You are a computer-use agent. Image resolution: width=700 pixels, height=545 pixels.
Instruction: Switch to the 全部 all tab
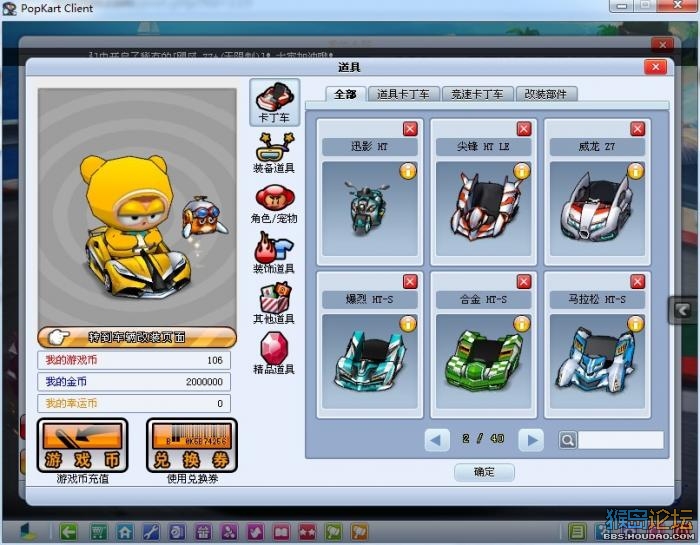(346, 94)
